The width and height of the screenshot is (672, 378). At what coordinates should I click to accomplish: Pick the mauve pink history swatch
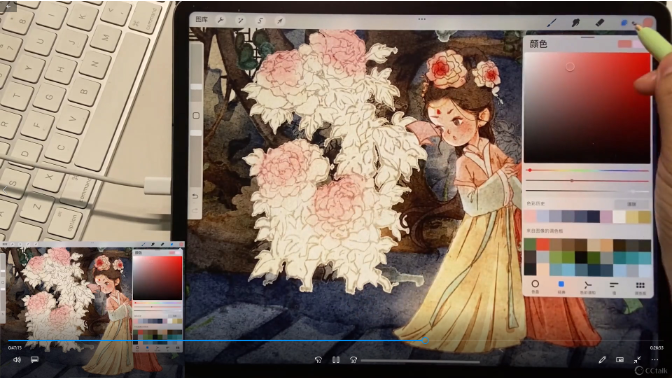click(x=606, y=216)
